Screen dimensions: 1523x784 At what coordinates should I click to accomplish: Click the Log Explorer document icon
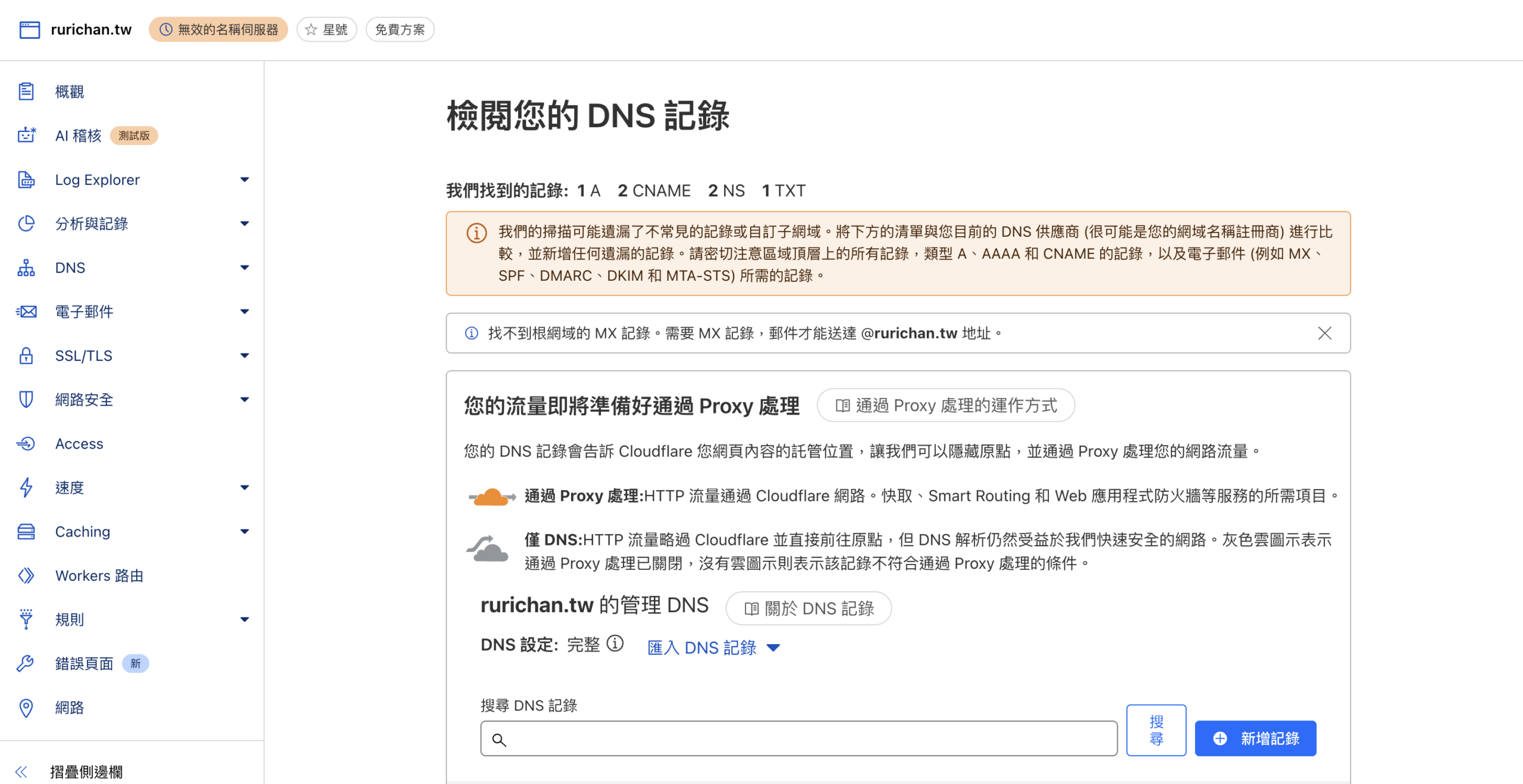pyautogui.click(x=26, y=180)
